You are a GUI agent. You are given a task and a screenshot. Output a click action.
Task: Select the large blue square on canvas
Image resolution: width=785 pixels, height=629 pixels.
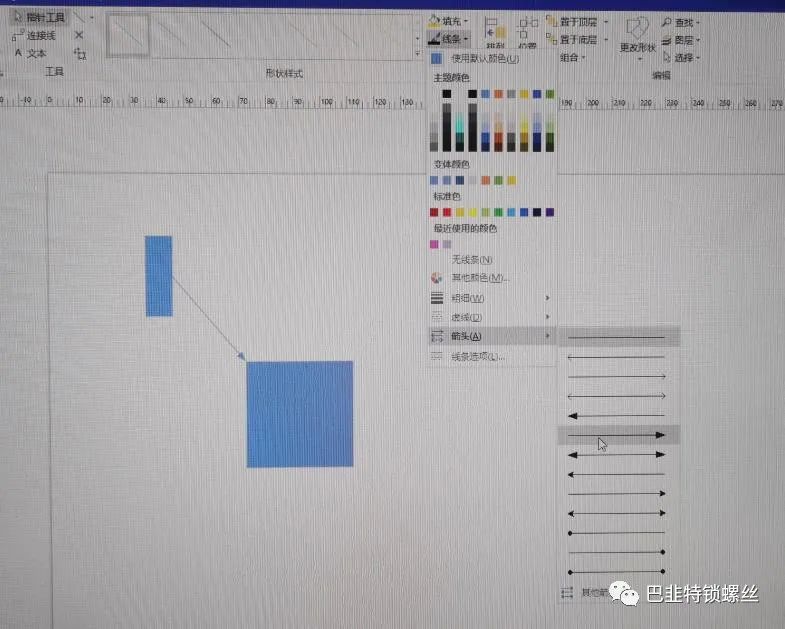(x=300, y=414)
